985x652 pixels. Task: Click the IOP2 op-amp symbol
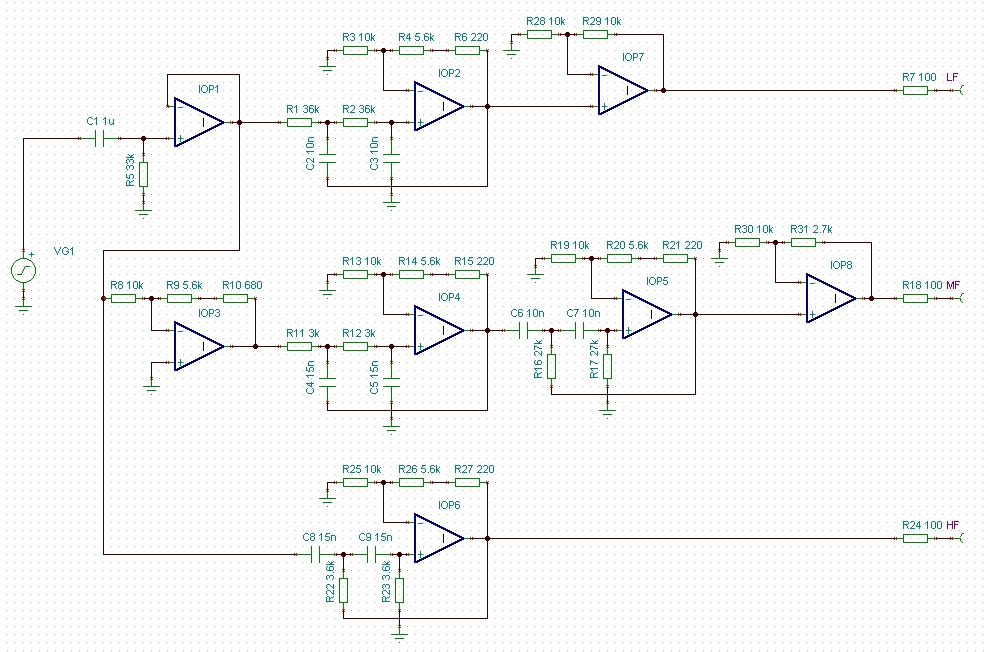[439, 106]
